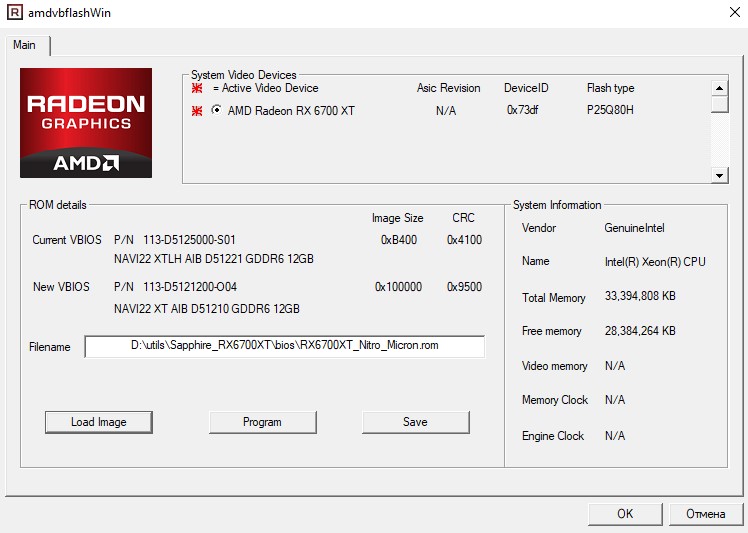Click Save to back up current VBIOS
Image resolution: width=748 pixels, height=533 pixels.
415,422
